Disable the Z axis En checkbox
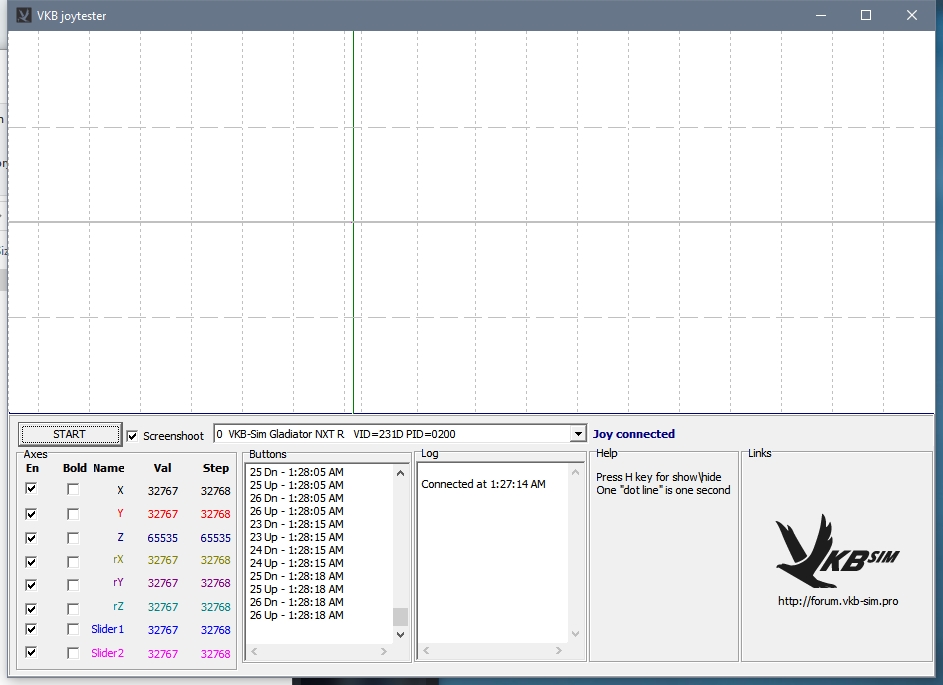This screenshot has width=943, height=685. pos(31,537)
